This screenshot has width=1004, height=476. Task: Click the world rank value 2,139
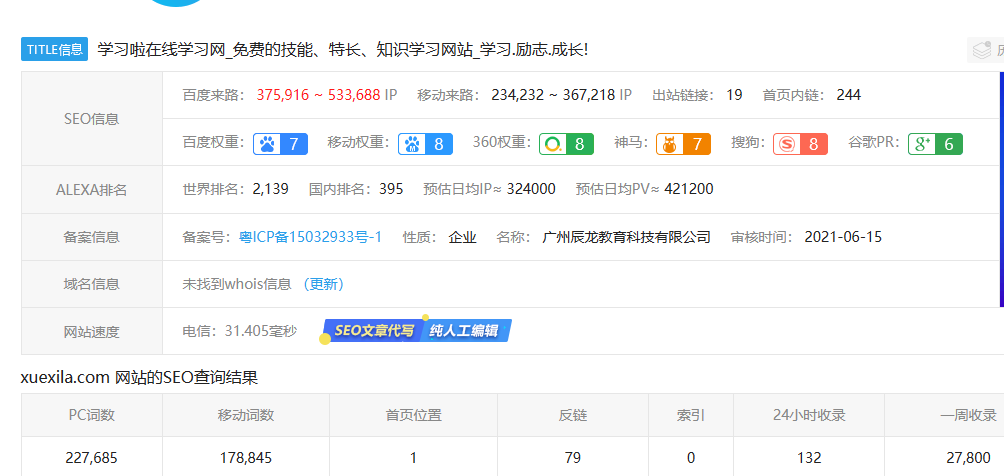click(270, 189)
